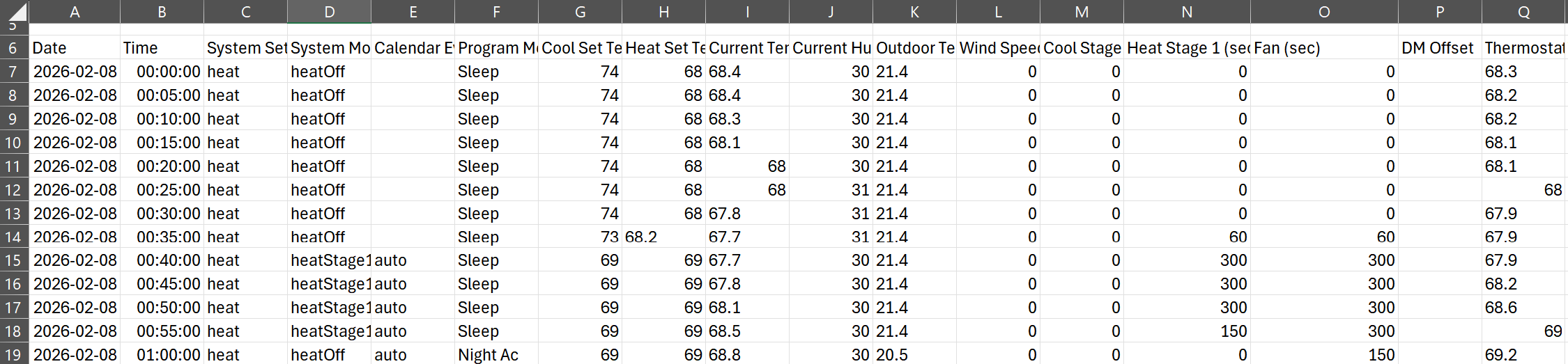Select the Cool Set Temp cell showing 73
The image size is (1568, 364).
click(x=580, y=237)
